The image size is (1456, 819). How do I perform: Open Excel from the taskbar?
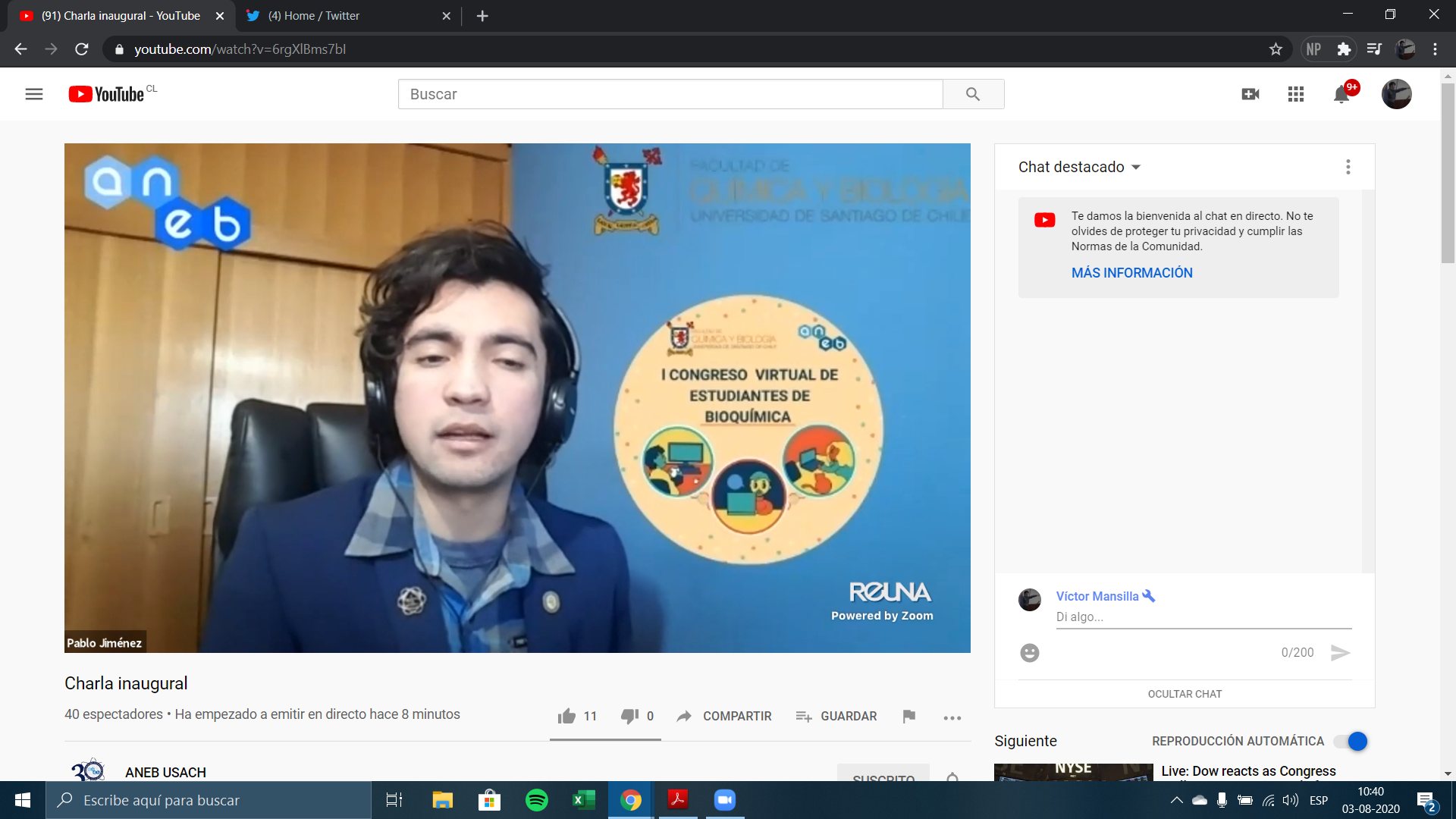(x=584, y=800)
